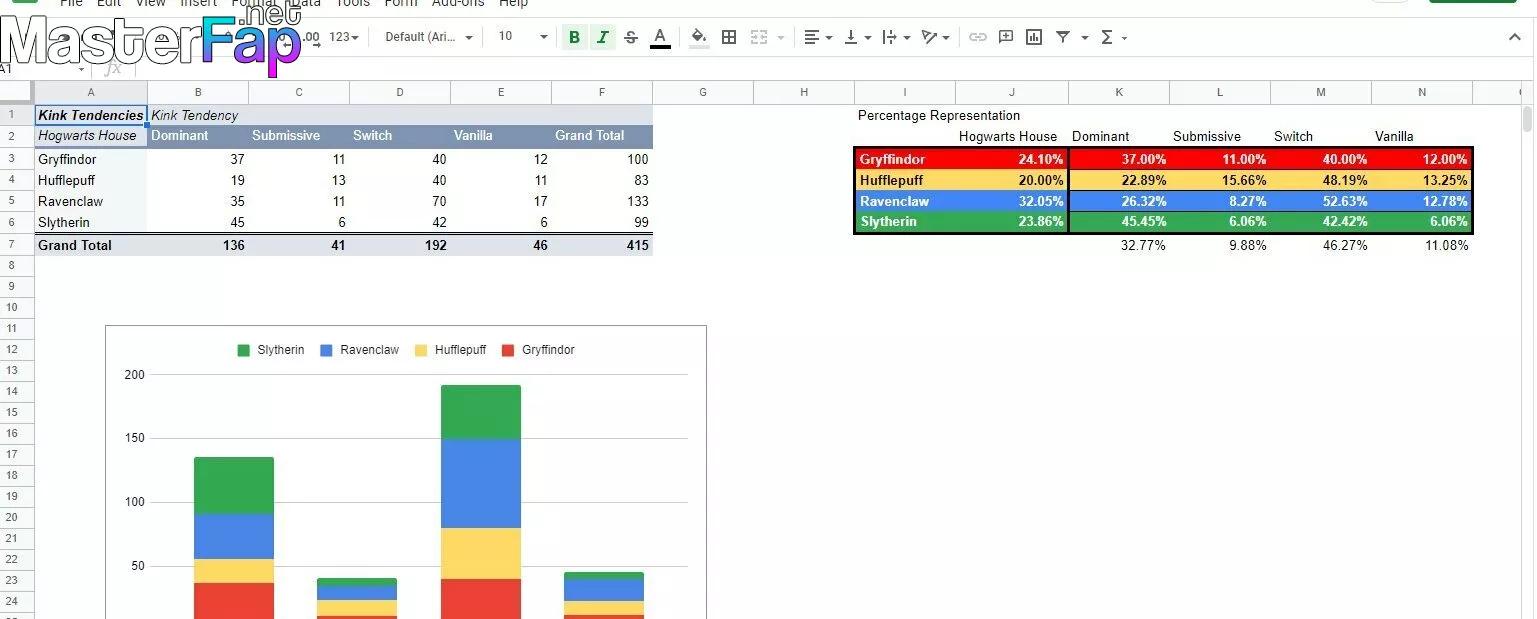Image resolution: width=1537 pixels, height=619 pixels.
Task: Select the Ravenclaw pivot row label
Action: 91,201
